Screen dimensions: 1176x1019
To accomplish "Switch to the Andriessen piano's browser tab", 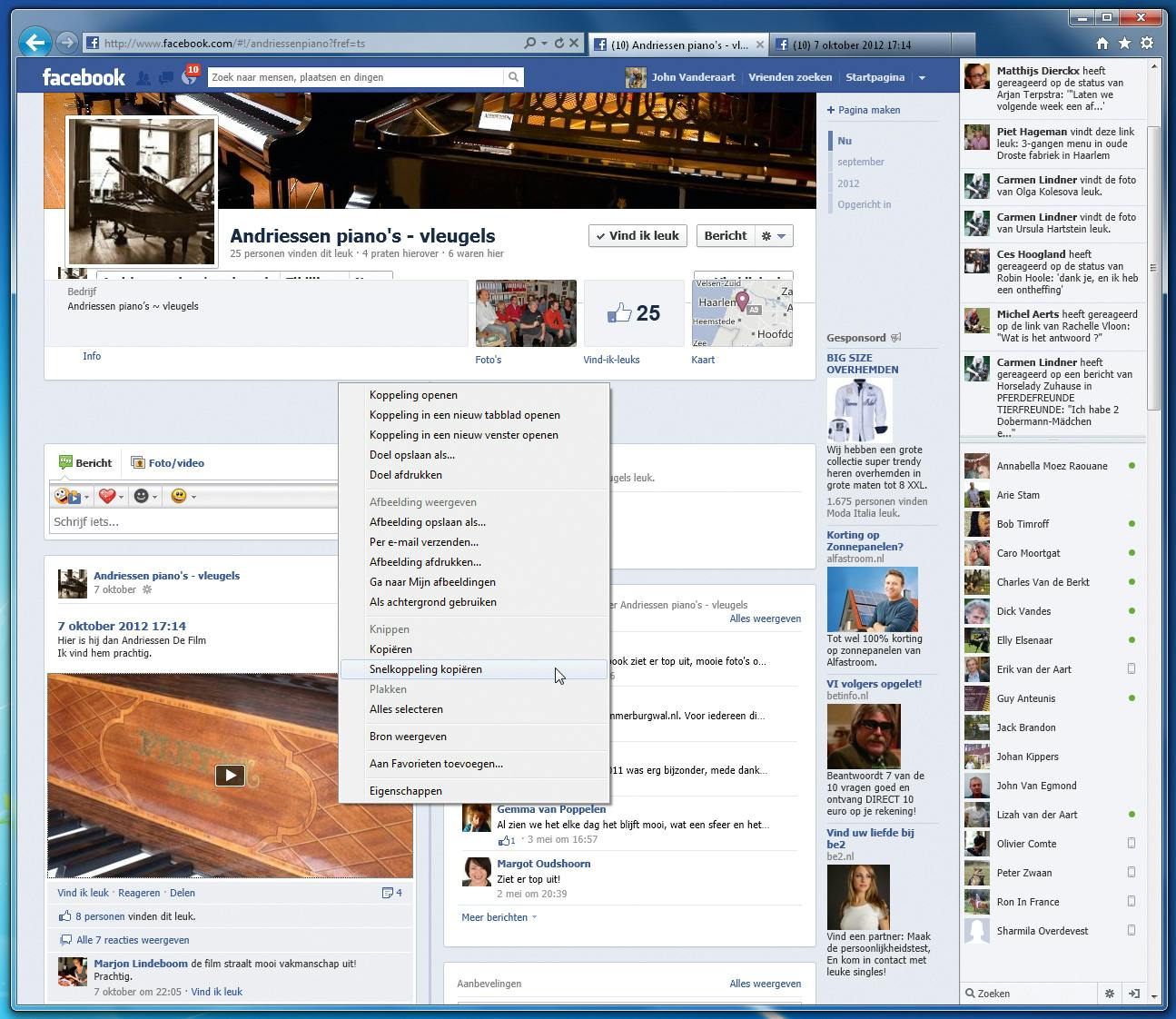I will [679, 44].
